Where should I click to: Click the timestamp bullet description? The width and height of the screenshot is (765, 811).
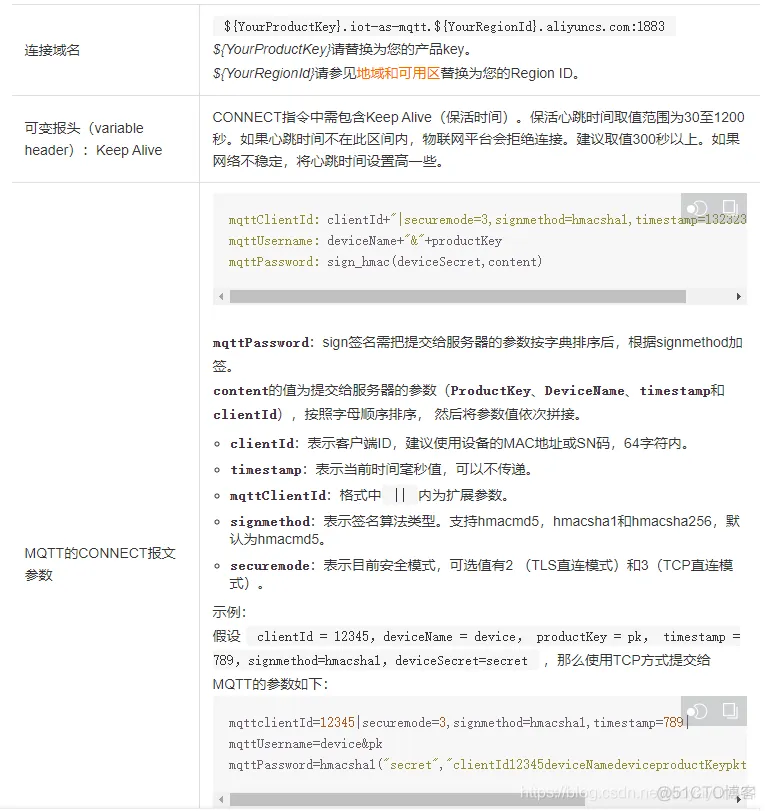[x=381, y=470]
